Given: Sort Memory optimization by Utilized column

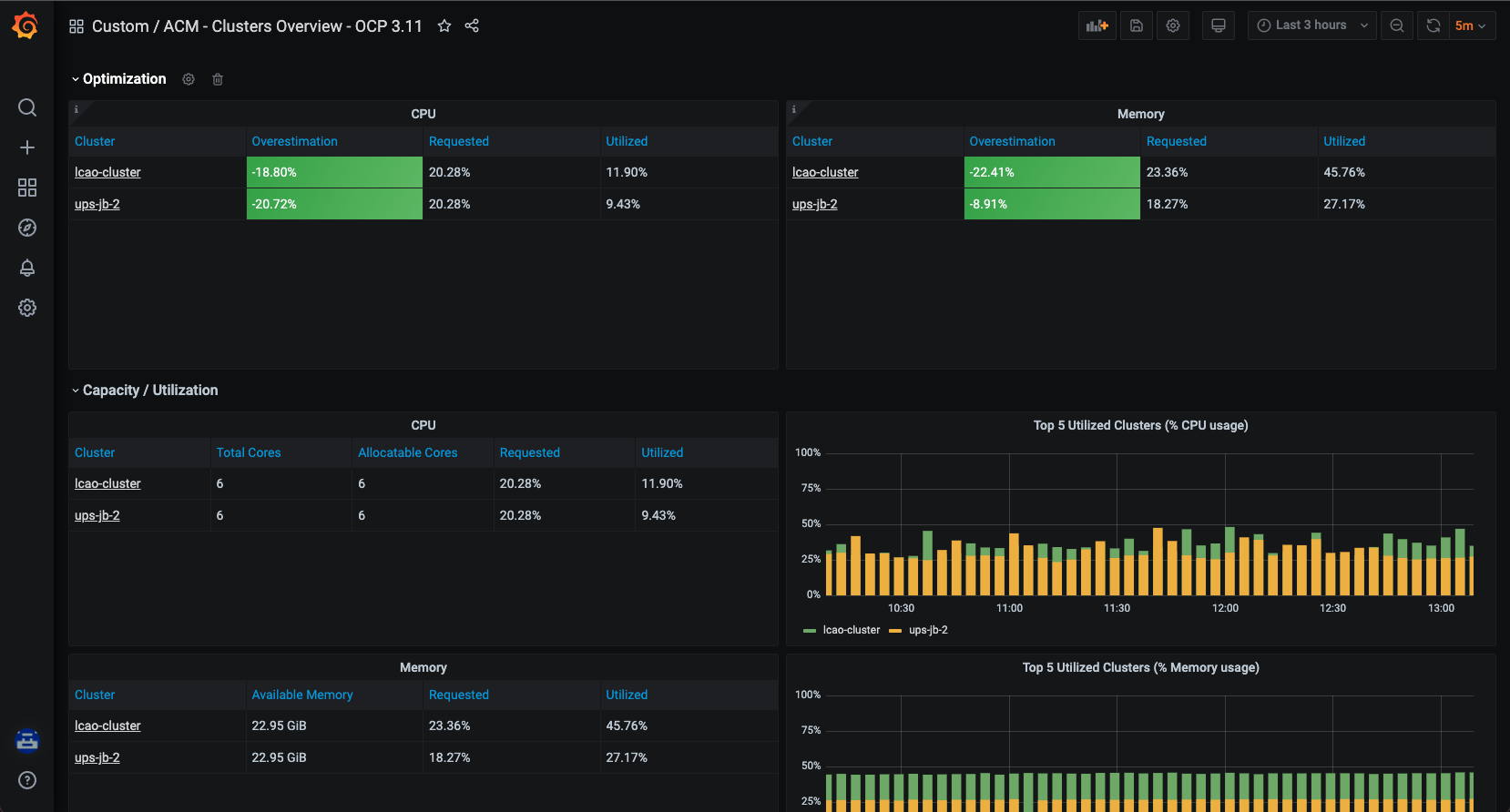Looking at the screenshot, I should point(1344,141).
